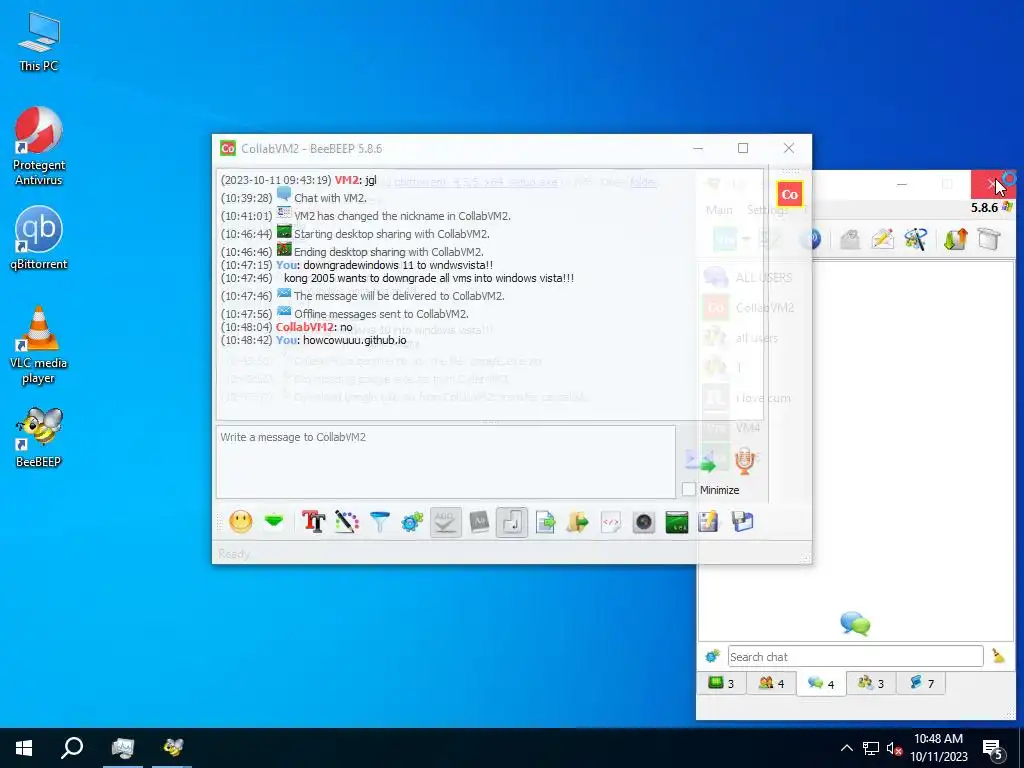1024x768 pixels.
Task: Toggle the dictionary word completer button
Action: click(479, 522)
